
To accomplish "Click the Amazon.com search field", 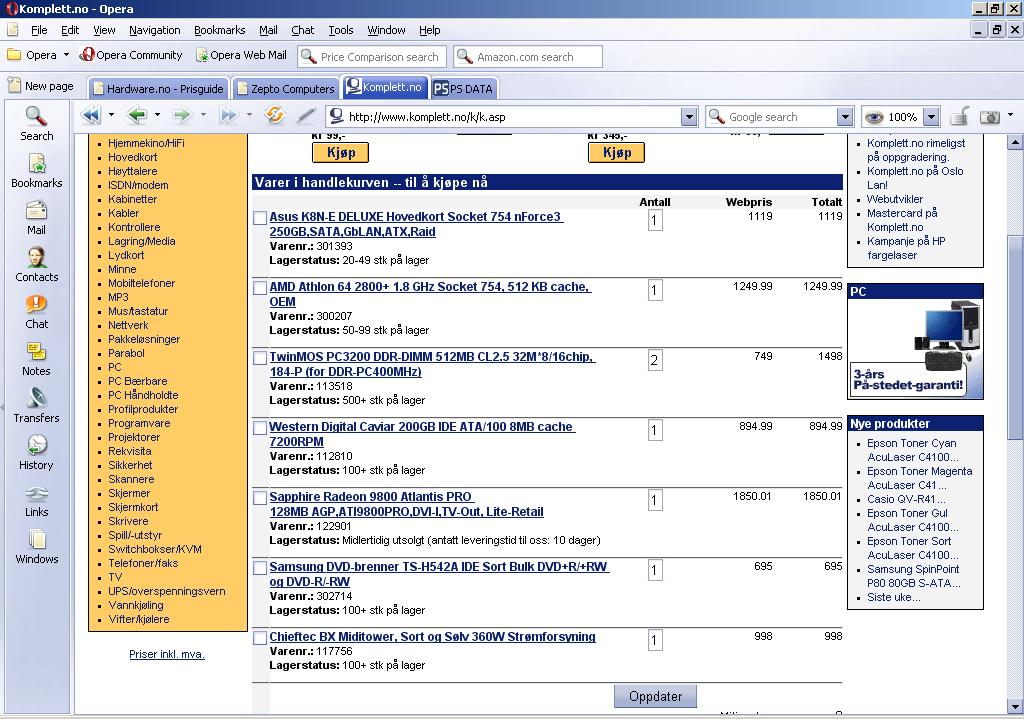I will [x=528, y=56].
